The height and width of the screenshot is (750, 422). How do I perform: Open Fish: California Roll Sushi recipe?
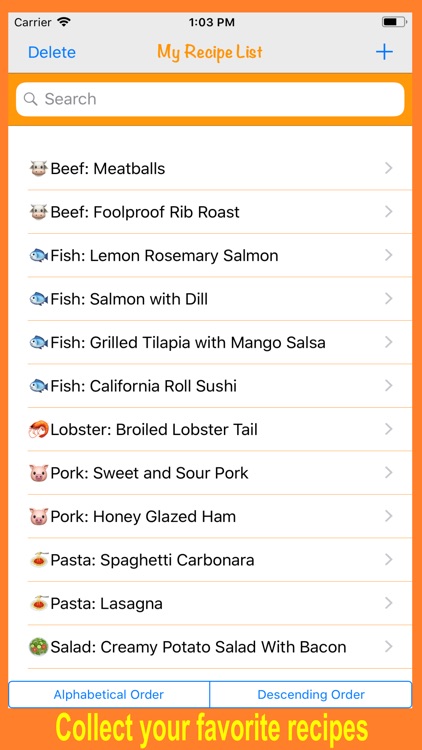coord(220,386)
